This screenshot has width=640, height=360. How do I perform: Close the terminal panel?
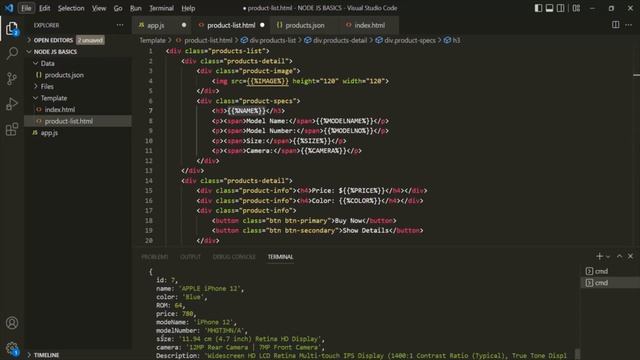point(631,256)
